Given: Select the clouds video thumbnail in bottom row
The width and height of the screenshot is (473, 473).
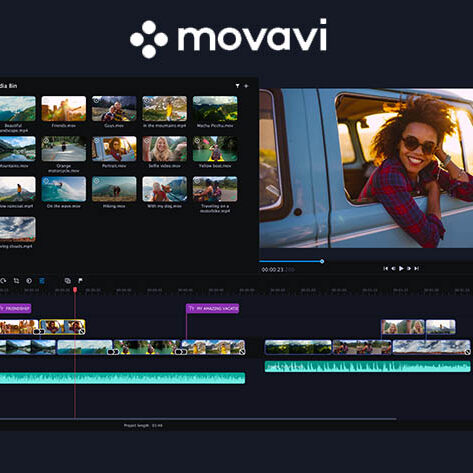Looking at the screenshot, I should click(x=18, y=229).
